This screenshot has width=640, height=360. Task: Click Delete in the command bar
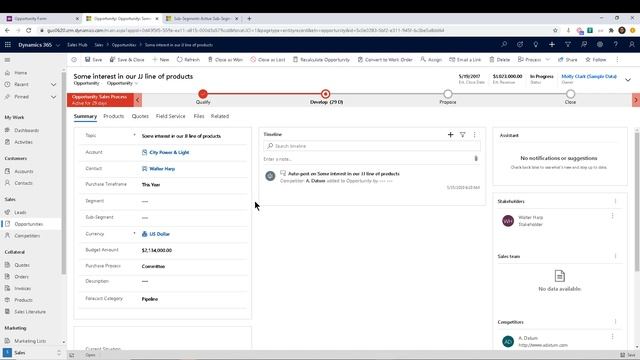[500, 60]
